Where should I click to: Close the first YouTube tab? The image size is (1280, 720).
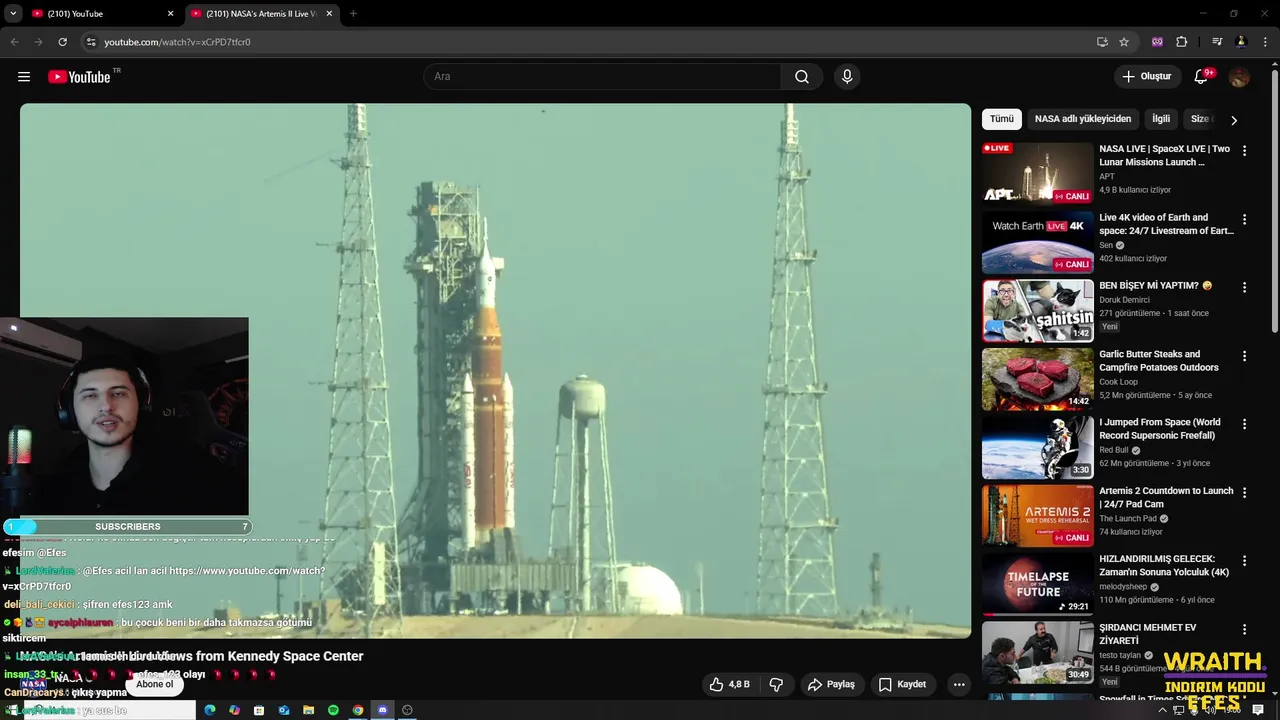(x=170, y=14)
